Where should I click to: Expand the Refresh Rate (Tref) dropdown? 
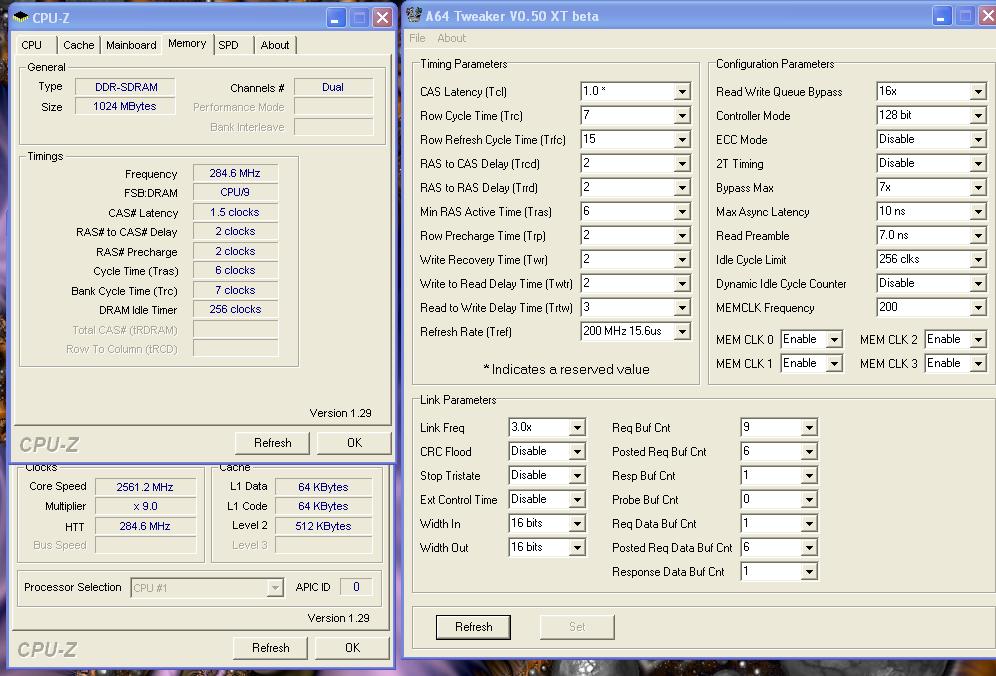(682, 332)
